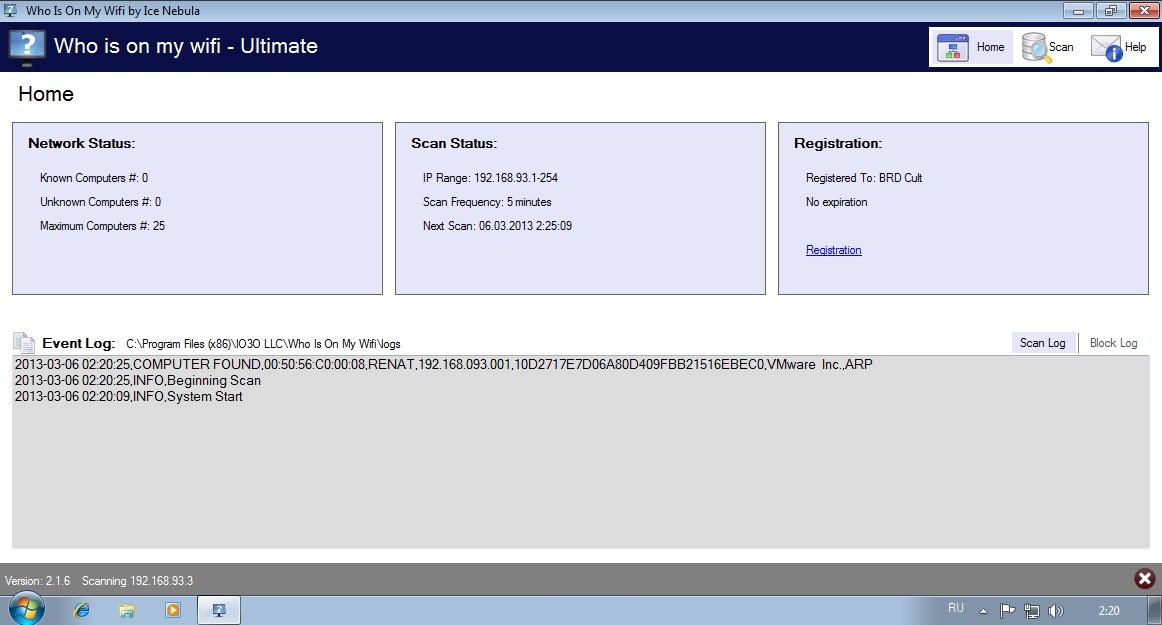Open Windows Explorer folder on taskbar
The height and width of the screenshot is (625, 1162).
tap(127, 610)
